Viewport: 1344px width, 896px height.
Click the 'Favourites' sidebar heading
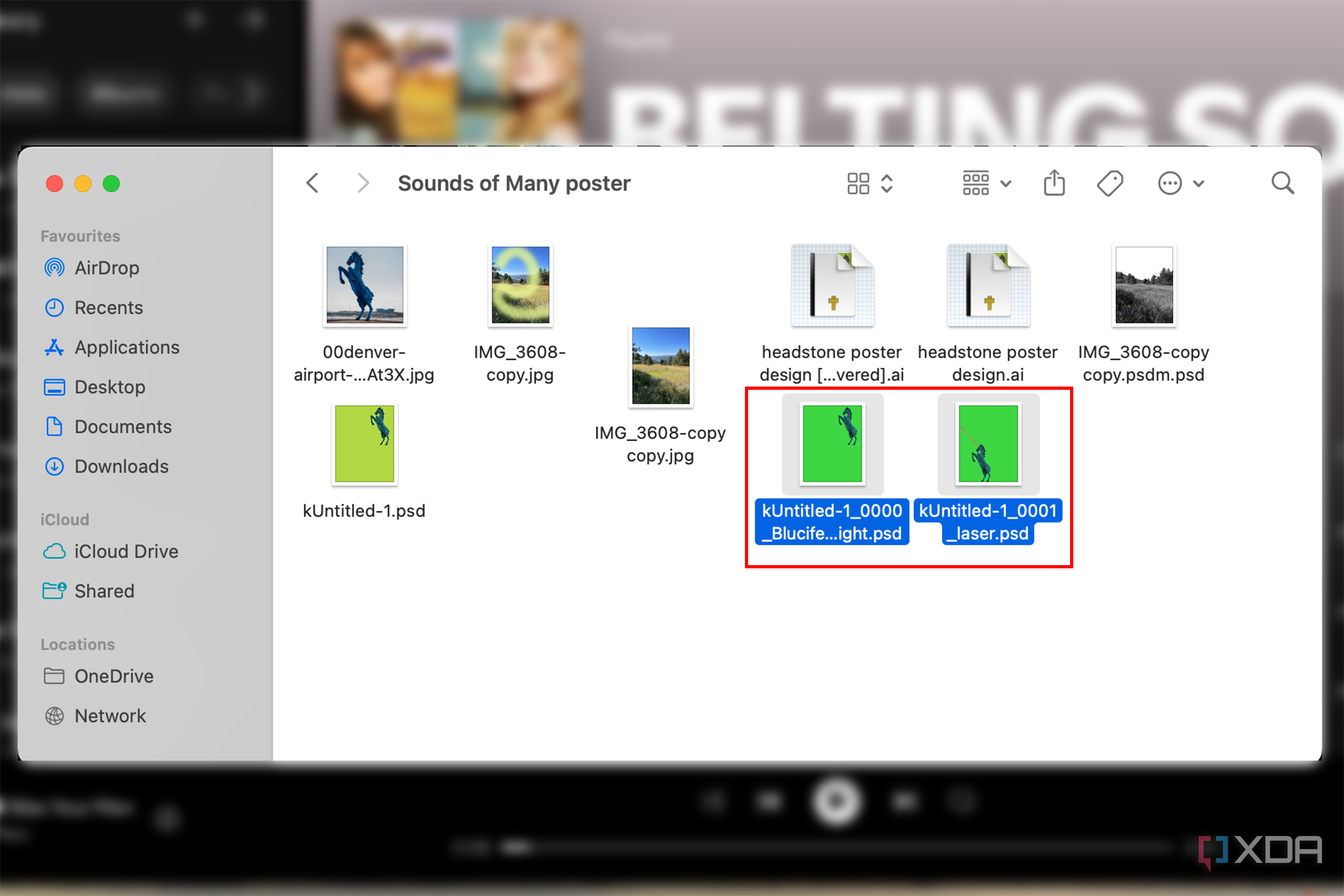(80, 236)
